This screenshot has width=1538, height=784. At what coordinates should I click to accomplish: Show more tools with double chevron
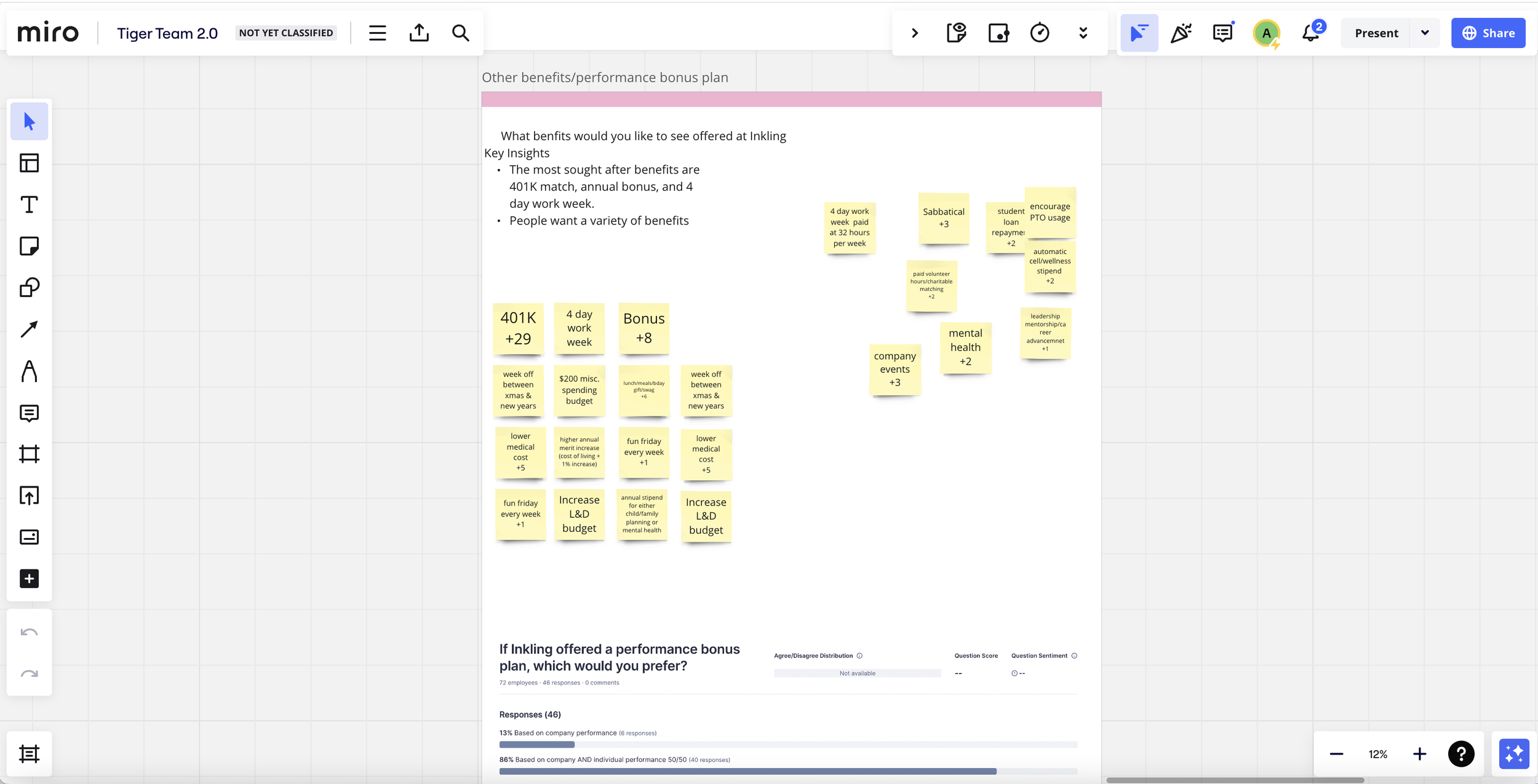coord(1083,33)
